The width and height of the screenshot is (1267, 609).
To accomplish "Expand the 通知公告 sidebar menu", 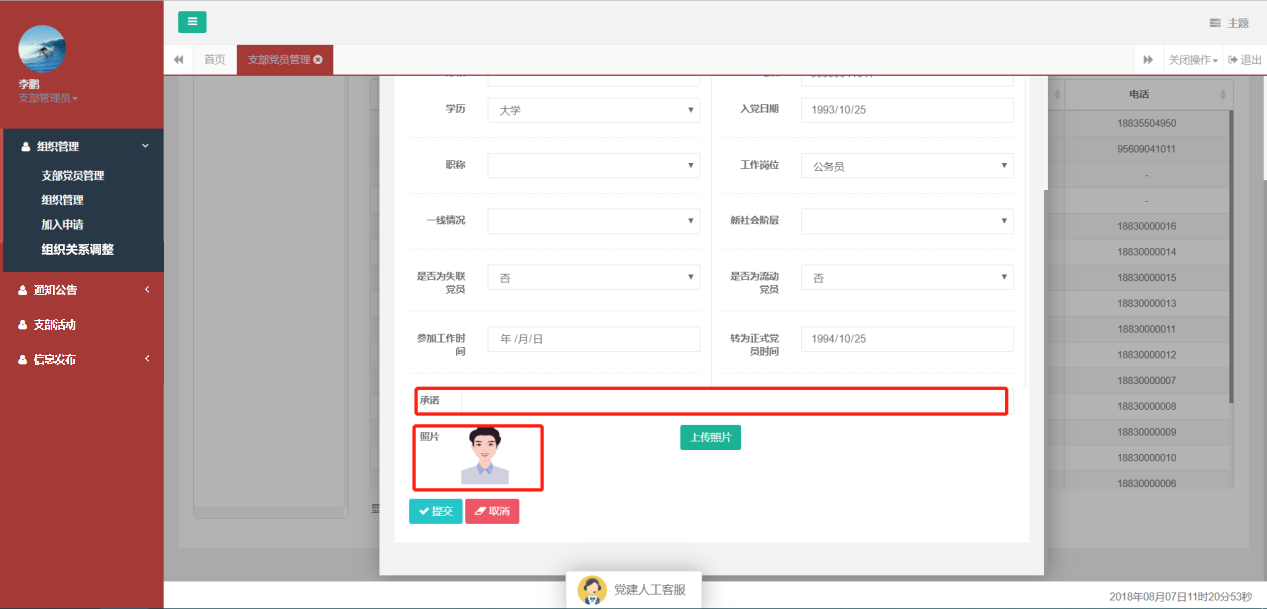I will pos(82,290).
